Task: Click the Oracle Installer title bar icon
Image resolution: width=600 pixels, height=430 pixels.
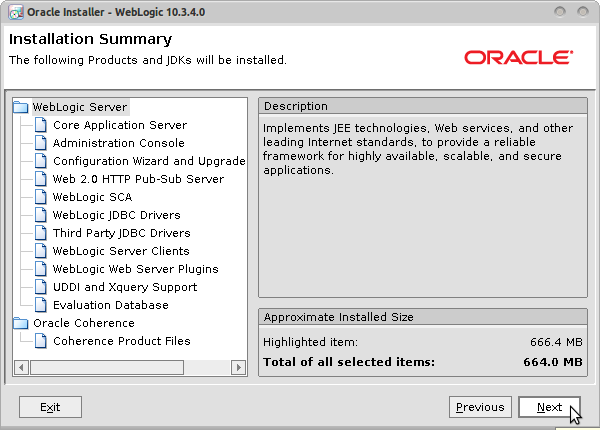Action: click(x=16, y=12)
